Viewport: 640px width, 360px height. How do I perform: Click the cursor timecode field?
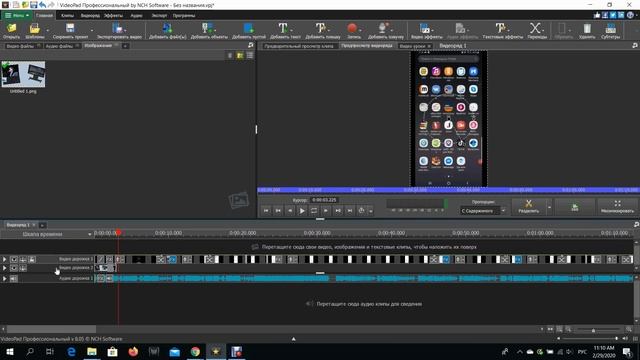[324, 200]
